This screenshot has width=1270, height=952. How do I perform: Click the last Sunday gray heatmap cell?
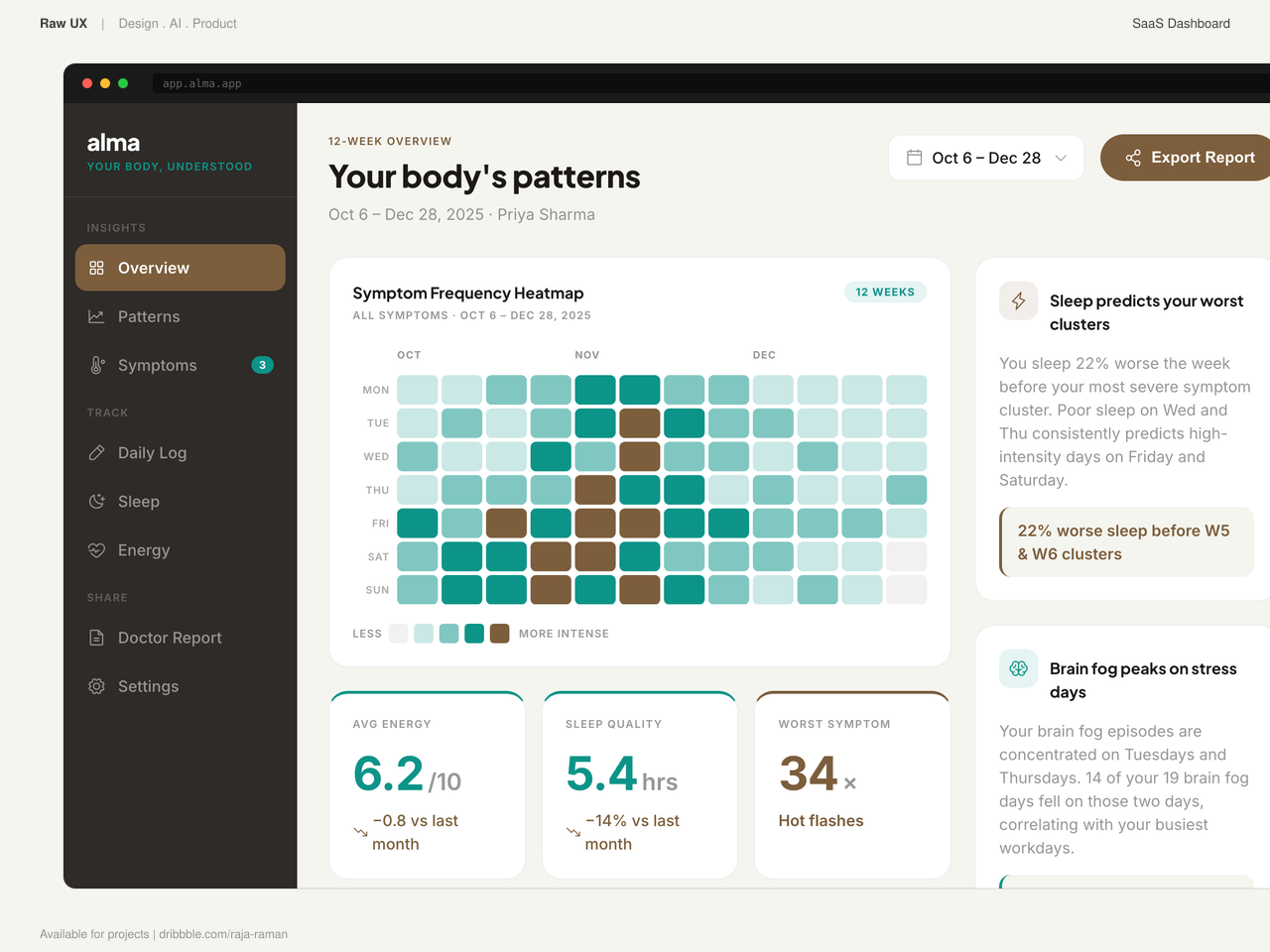tap(907, 590)
